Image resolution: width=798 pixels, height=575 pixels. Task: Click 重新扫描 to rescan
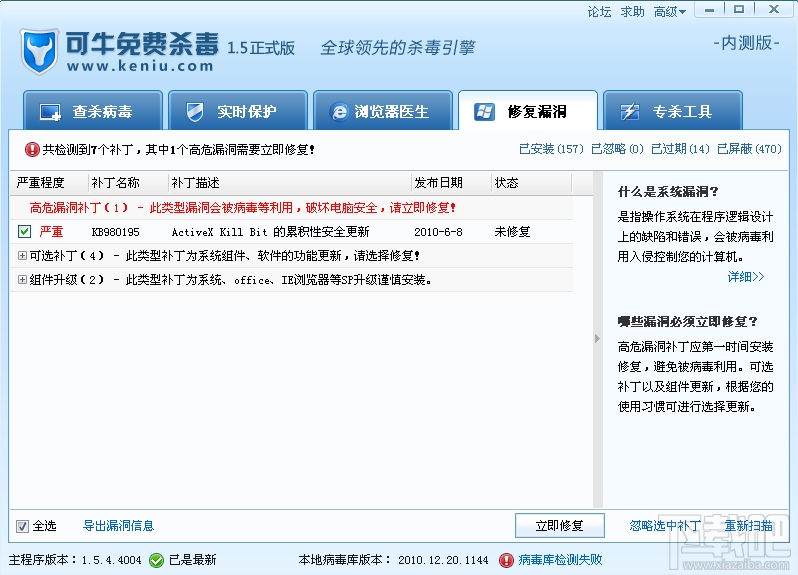coord(749,526)
